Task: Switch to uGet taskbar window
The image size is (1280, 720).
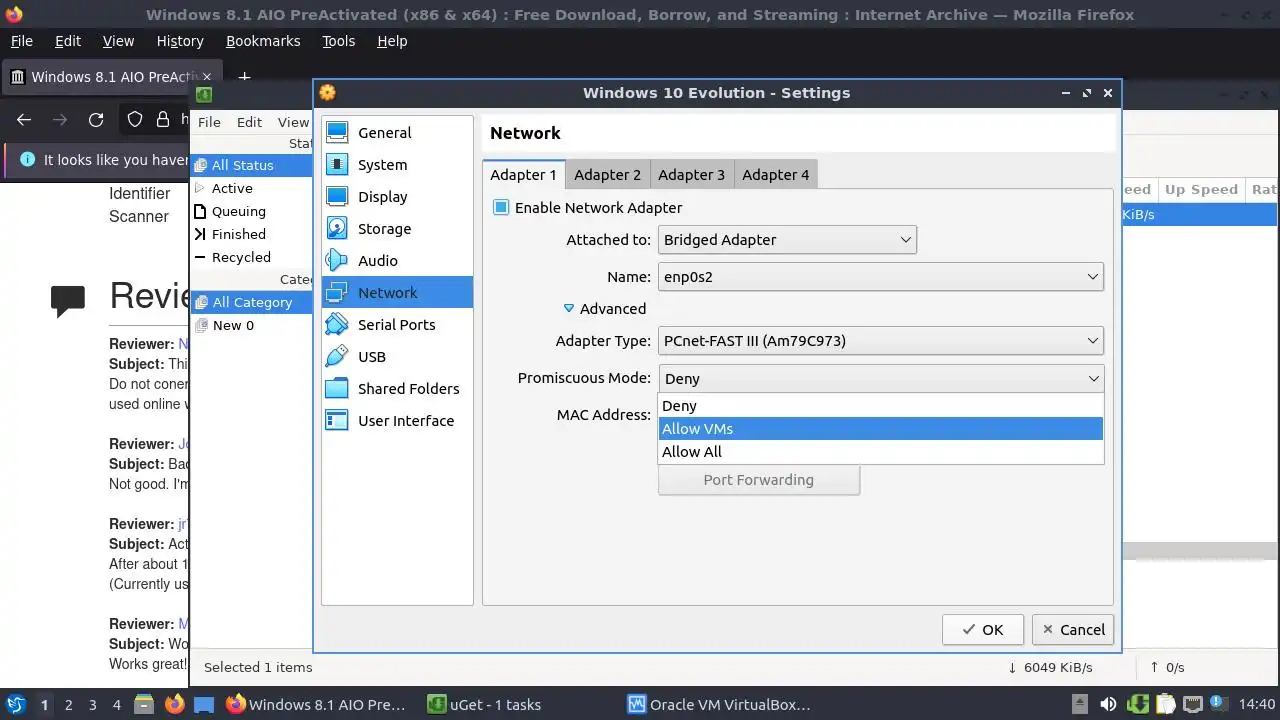Action: point(483,704)
